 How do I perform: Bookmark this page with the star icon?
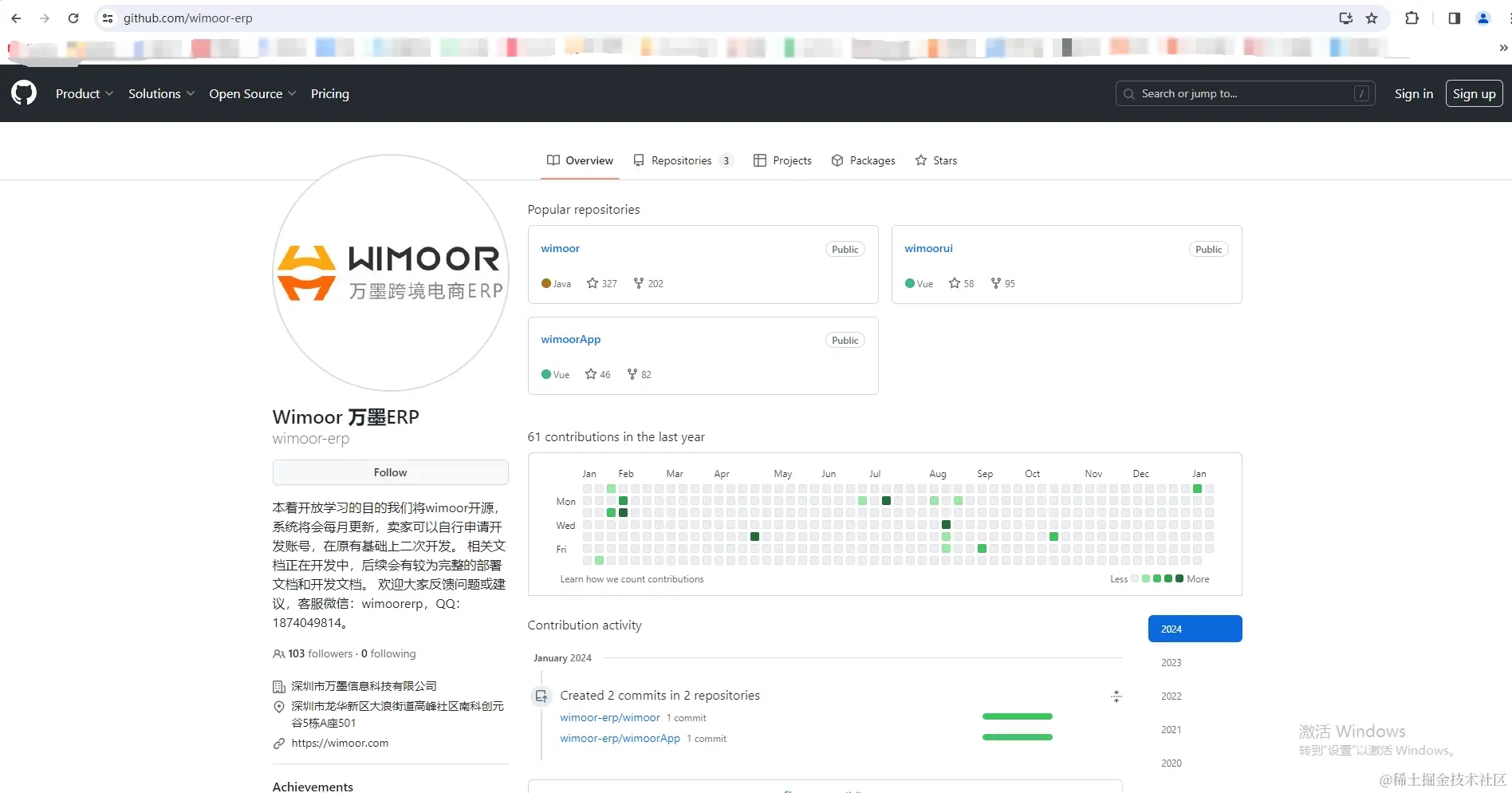[x=1372, y=18]
